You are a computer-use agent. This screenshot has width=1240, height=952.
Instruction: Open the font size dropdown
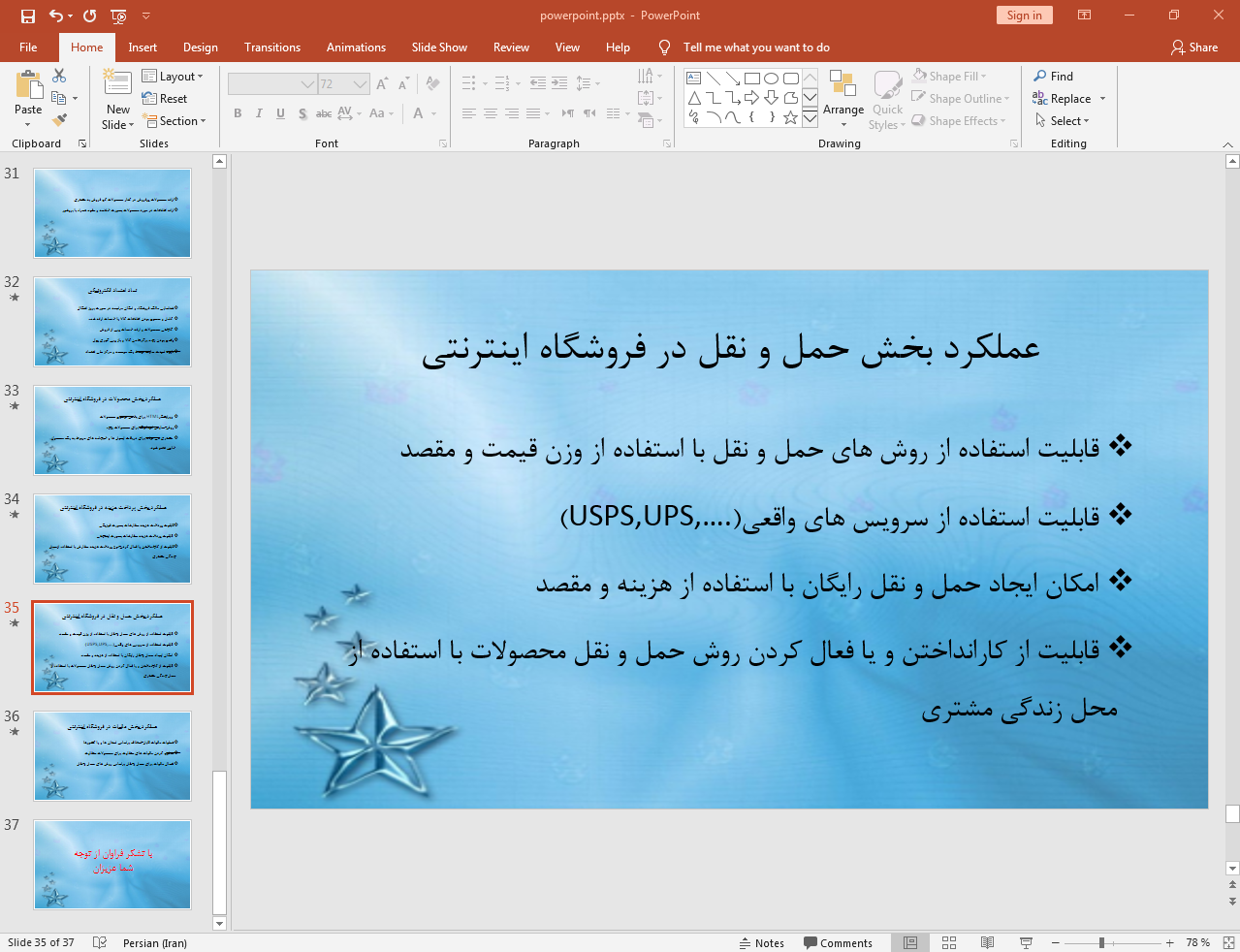[x=360, y=84]
